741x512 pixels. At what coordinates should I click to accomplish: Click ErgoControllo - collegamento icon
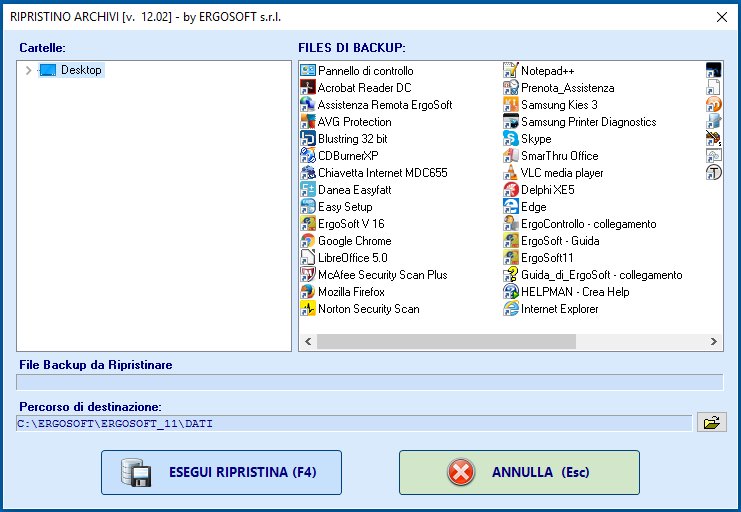(x=510, y=224)
